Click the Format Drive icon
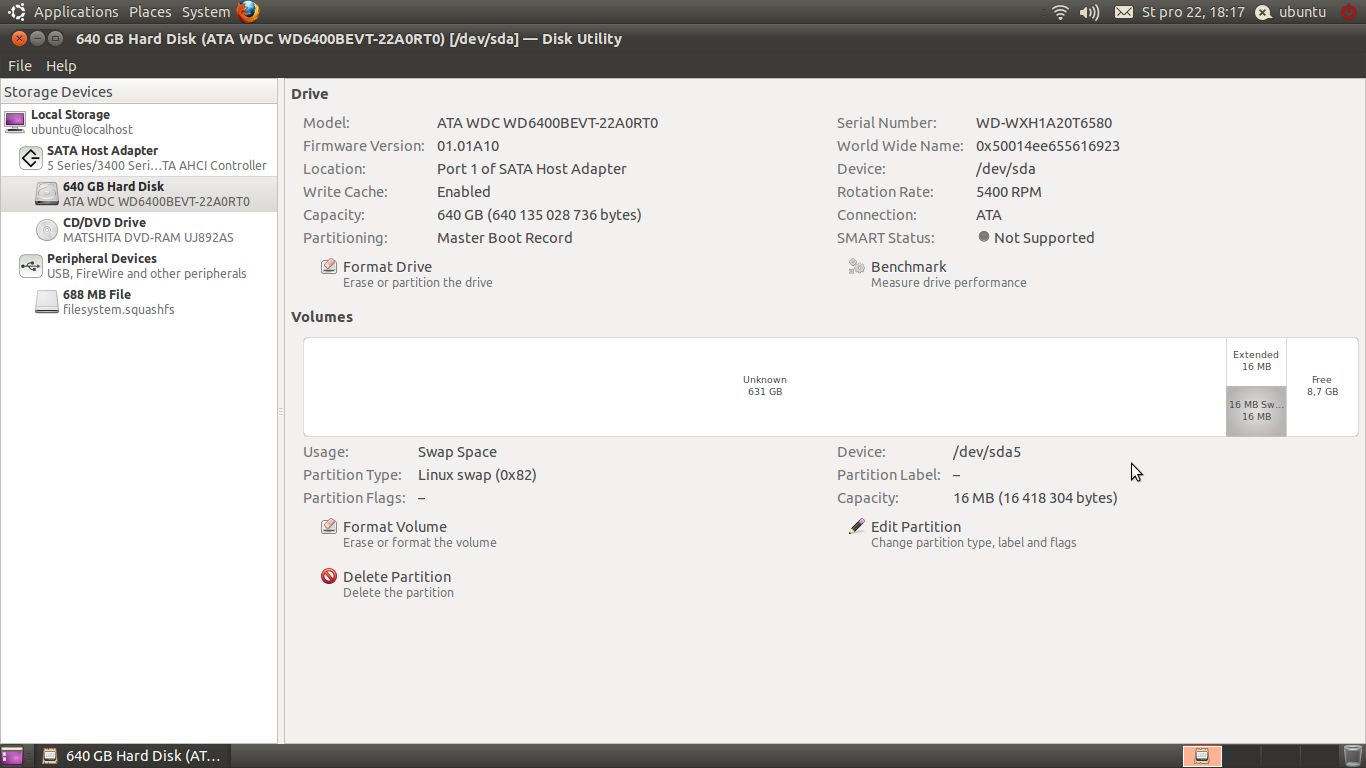 328,267
